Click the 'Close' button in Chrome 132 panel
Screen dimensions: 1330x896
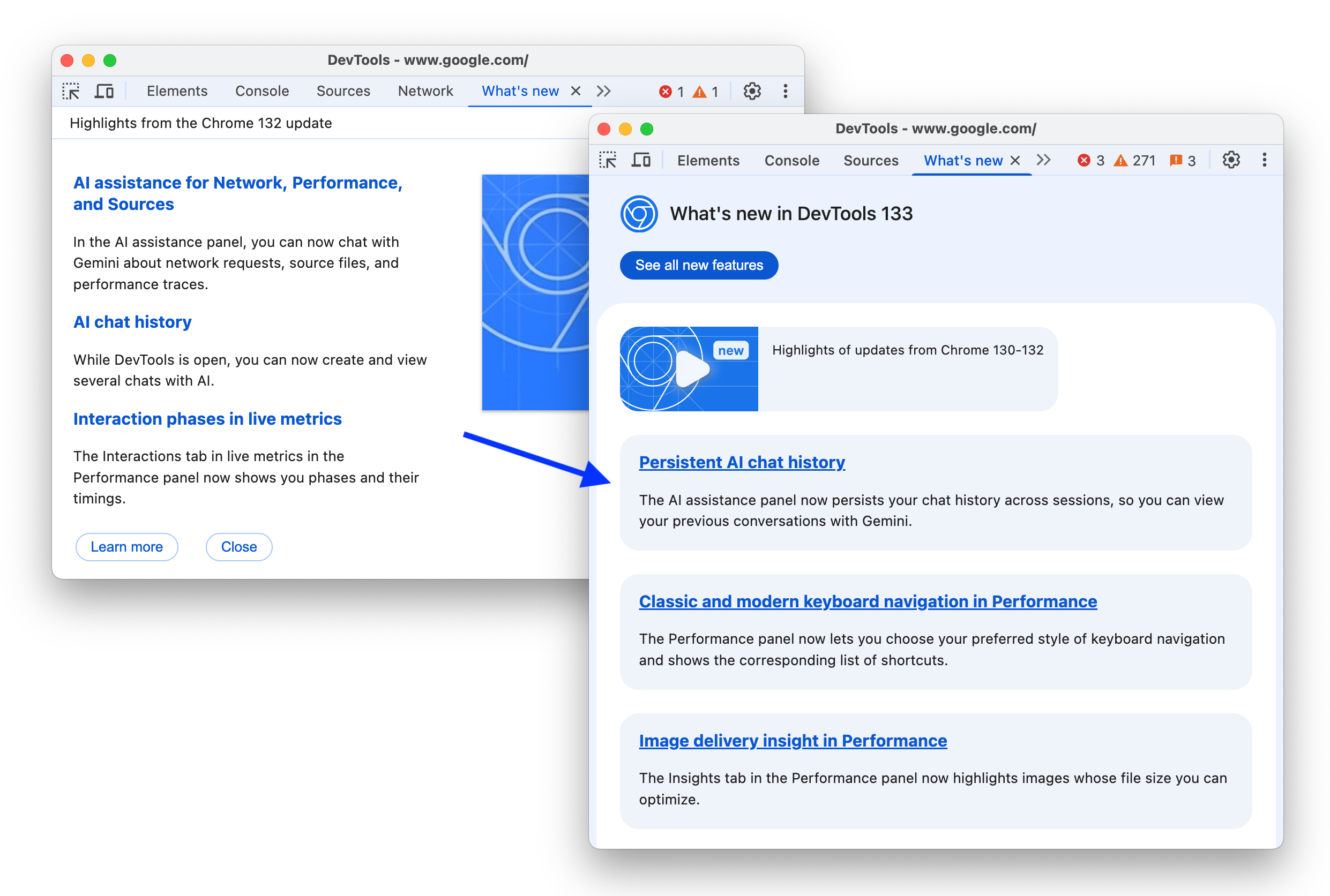coord(238,547)
